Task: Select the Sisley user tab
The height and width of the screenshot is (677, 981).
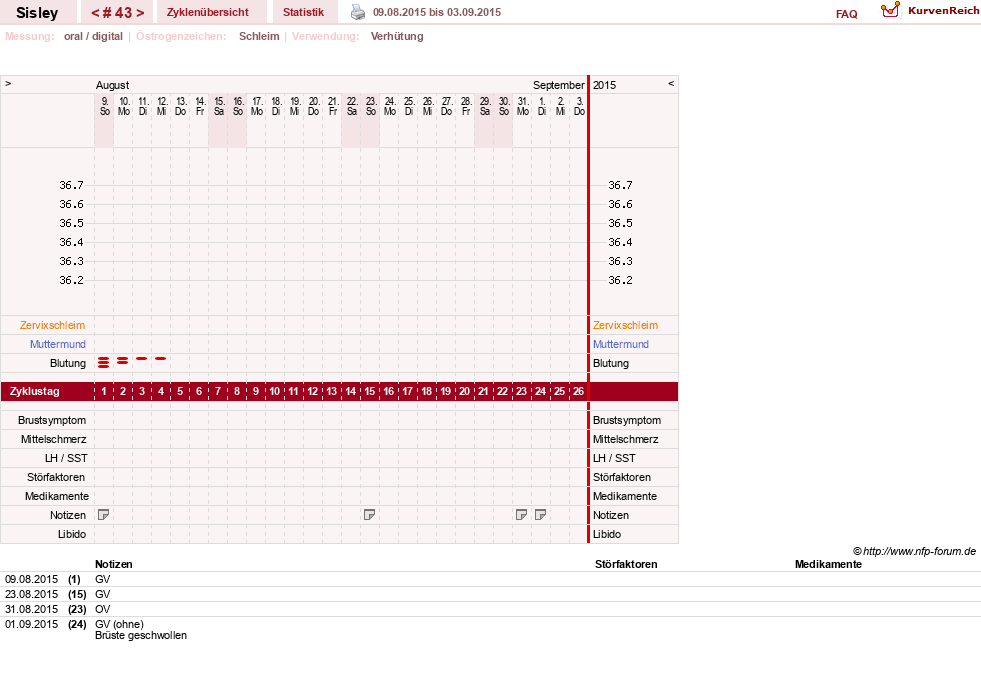Action: (37, 12)
